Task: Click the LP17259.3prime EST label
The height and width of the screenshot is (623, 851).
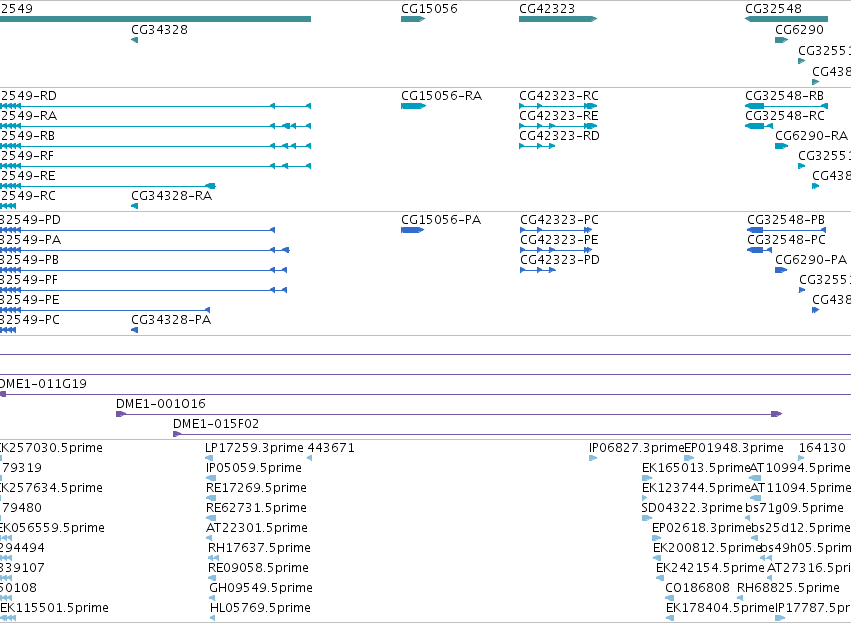Action: [x=255, y=448]
